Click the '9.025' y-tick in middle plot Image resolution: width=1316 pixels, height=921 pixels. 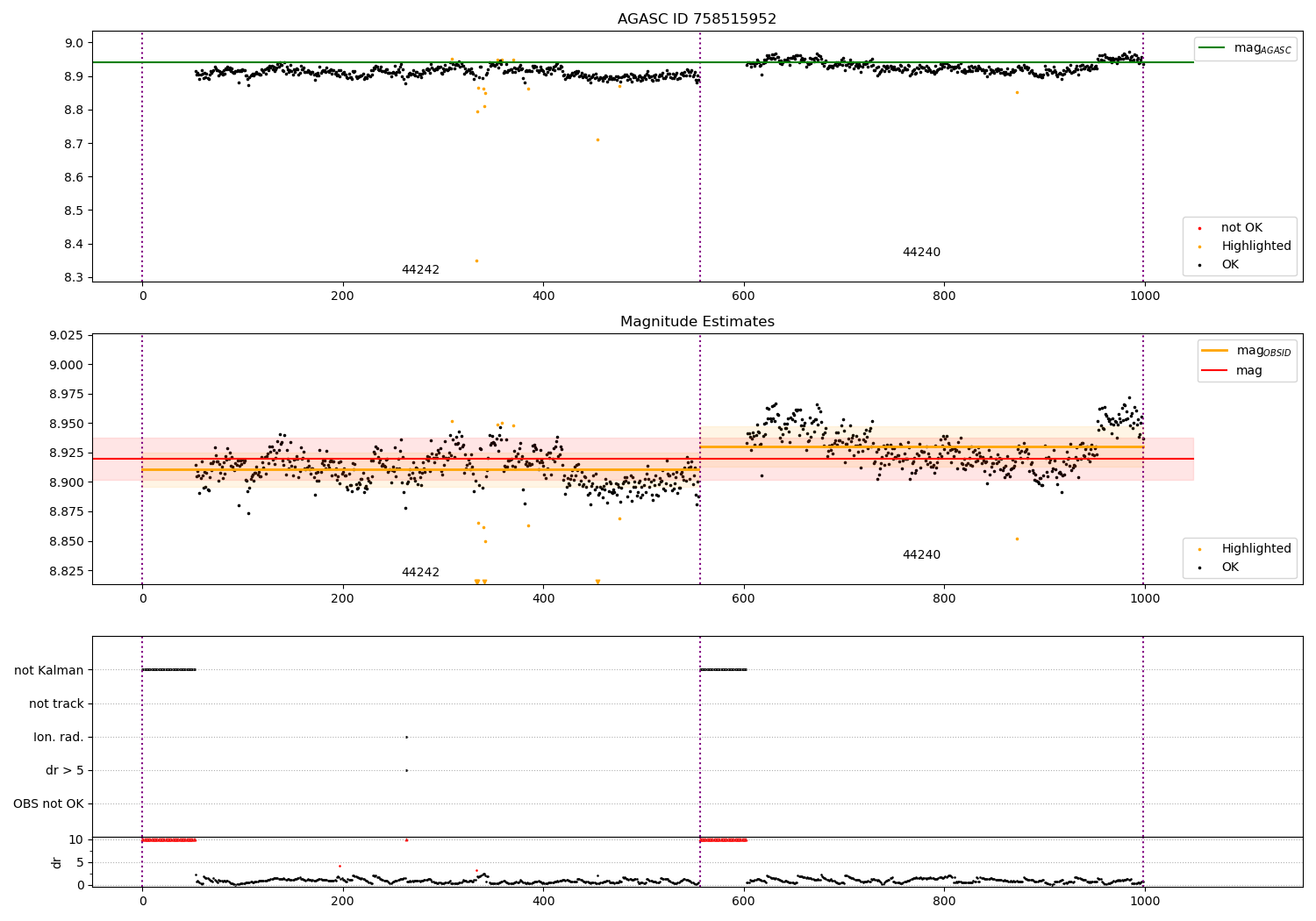(x=67, y=335)
